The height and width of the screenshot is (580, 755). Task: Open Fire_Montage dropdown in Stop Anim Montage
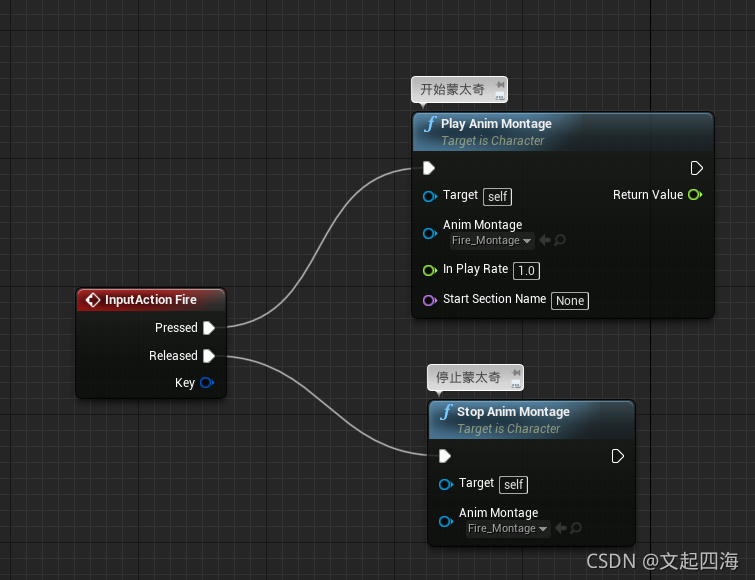pos(508,528)
